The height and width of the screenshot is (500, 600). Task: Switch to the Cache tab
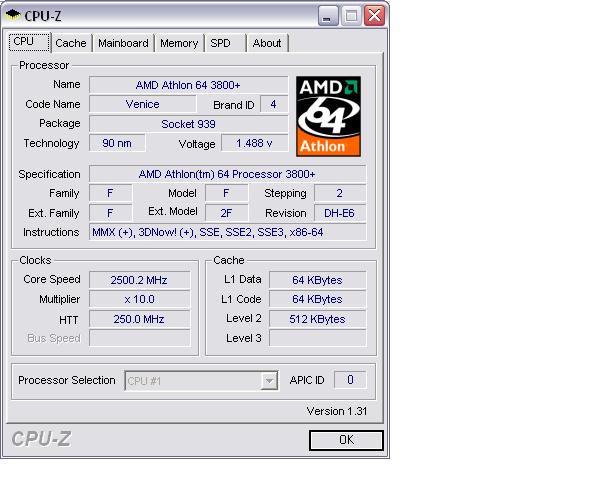click(71, 43)
